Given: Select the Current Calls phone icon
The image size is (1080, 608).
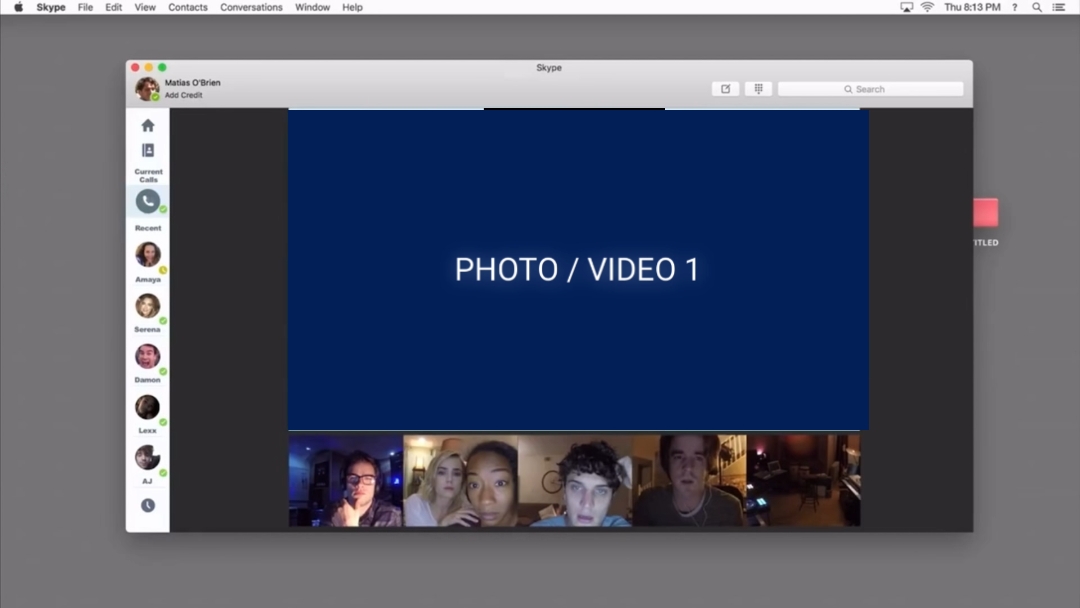Looking at the screenshot, I should tap(148, 201).
